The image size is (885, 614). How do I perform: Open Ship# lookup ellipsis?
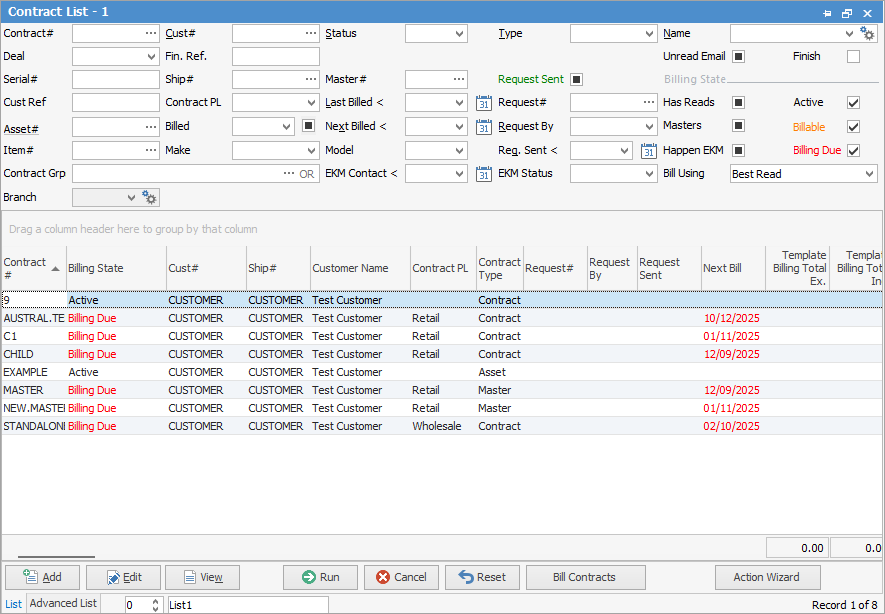[311, 79]
